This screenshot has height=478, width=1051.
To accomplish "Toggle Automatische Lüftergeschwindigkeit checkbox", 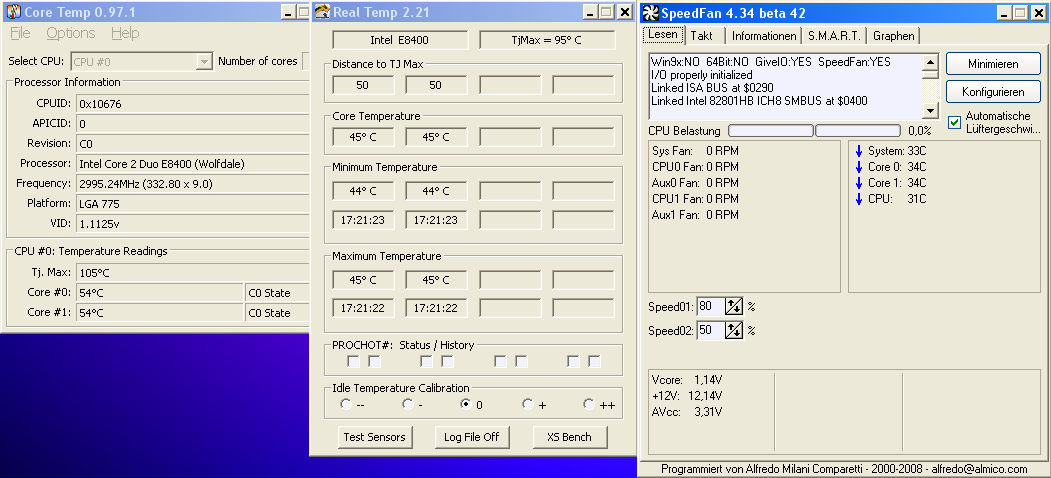I will click(954, 123).
